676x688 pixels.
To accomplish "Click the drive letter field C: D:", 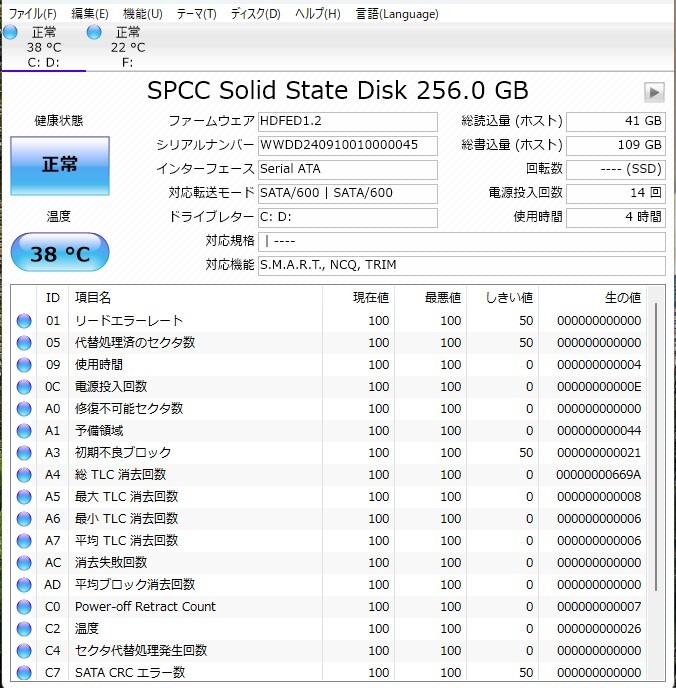I will [347, 218].
